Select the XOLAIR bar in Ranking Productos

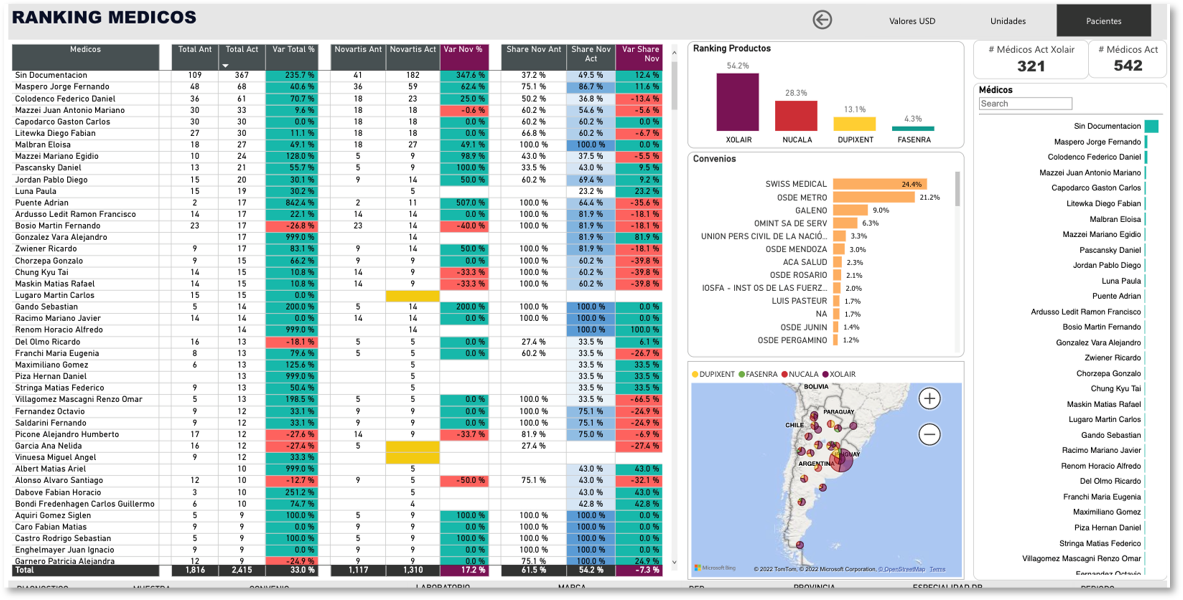pos(740,102)
